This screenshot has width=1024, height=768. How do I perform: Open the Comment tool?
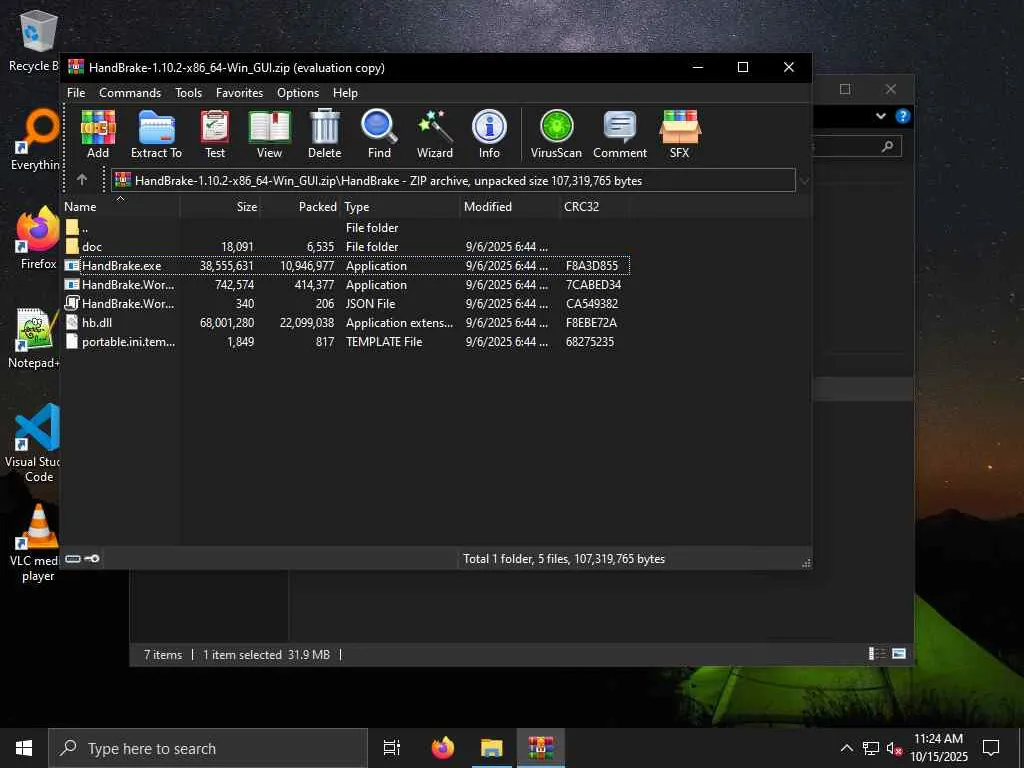pyautogui.click(x=620, y=134)
